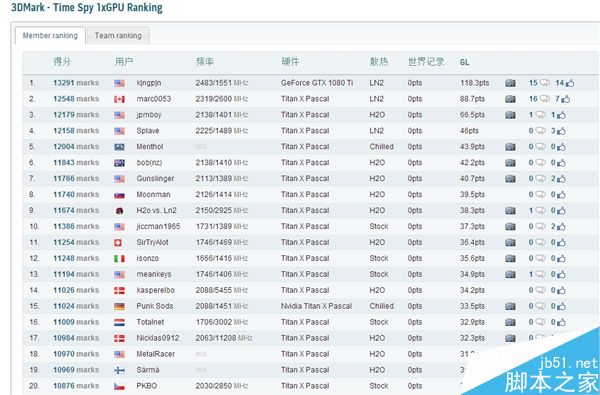This screenshot has height=395, width=600.
Task: Open user profile MetalRacer
Action: [155, 354]
